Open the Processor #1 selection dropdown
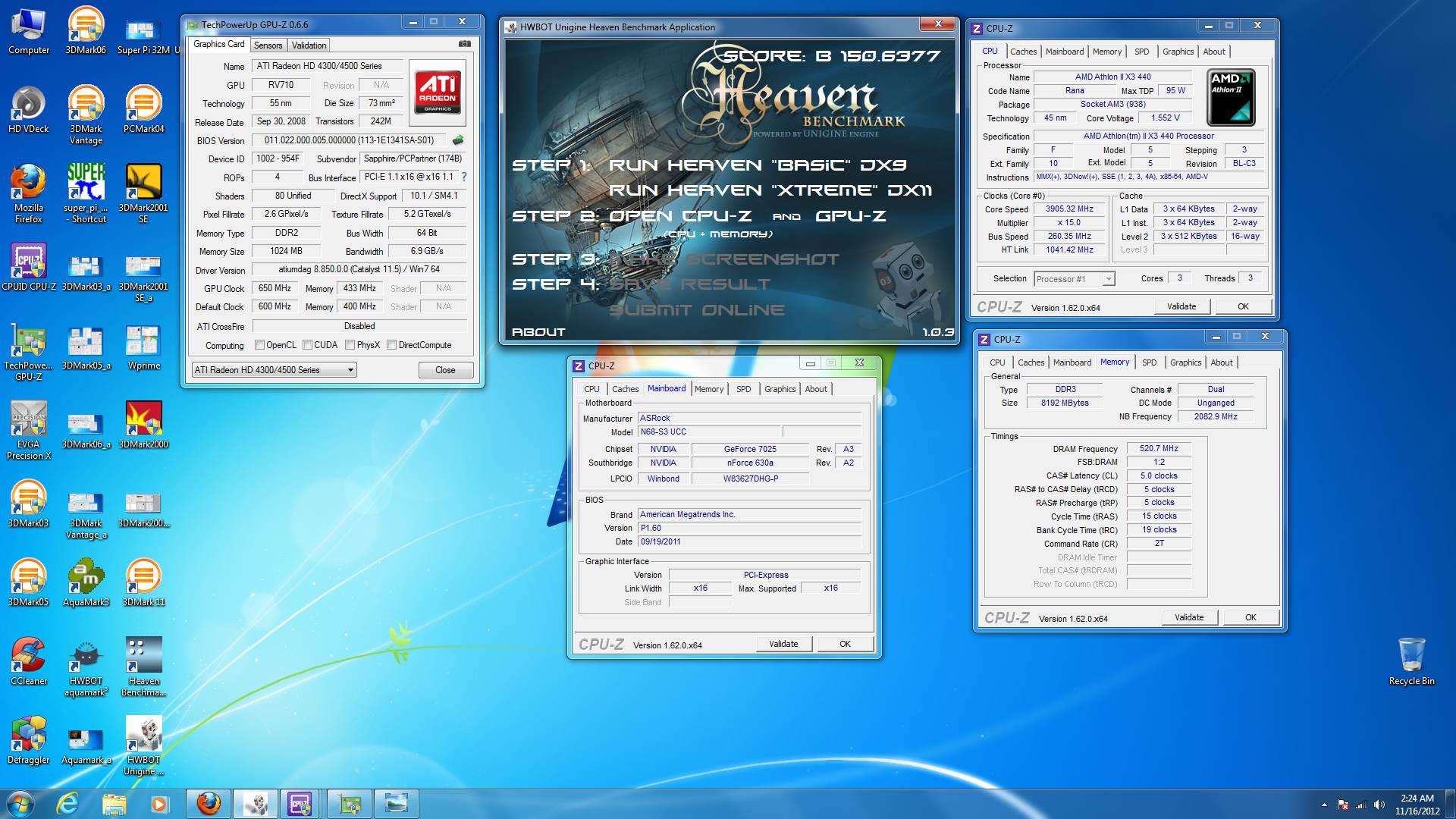The height and width of the screenshot is (819, 1456). [x=1074, y=279]
